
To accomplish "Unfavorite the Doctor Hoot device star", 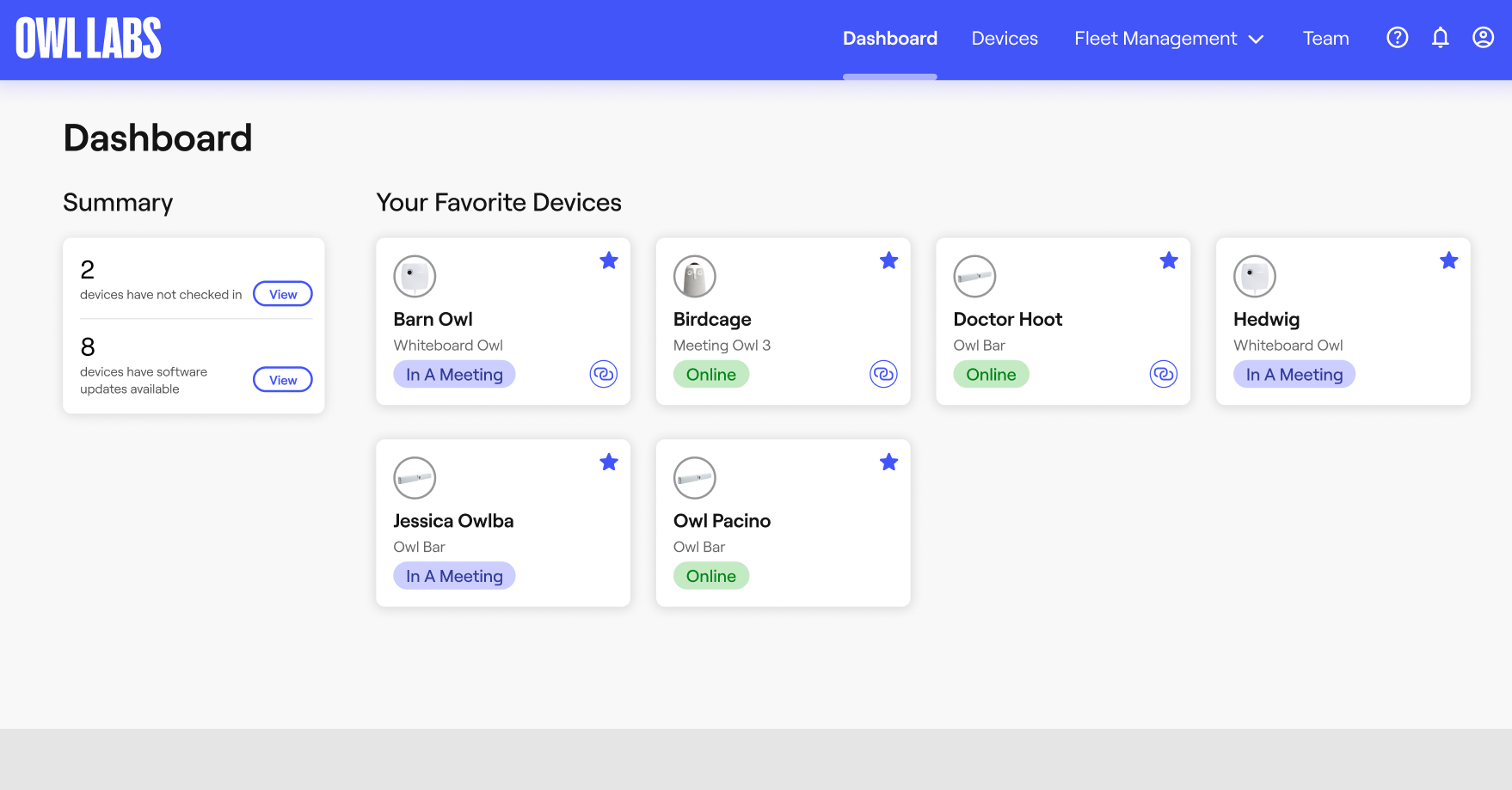I will (1168, 260).
